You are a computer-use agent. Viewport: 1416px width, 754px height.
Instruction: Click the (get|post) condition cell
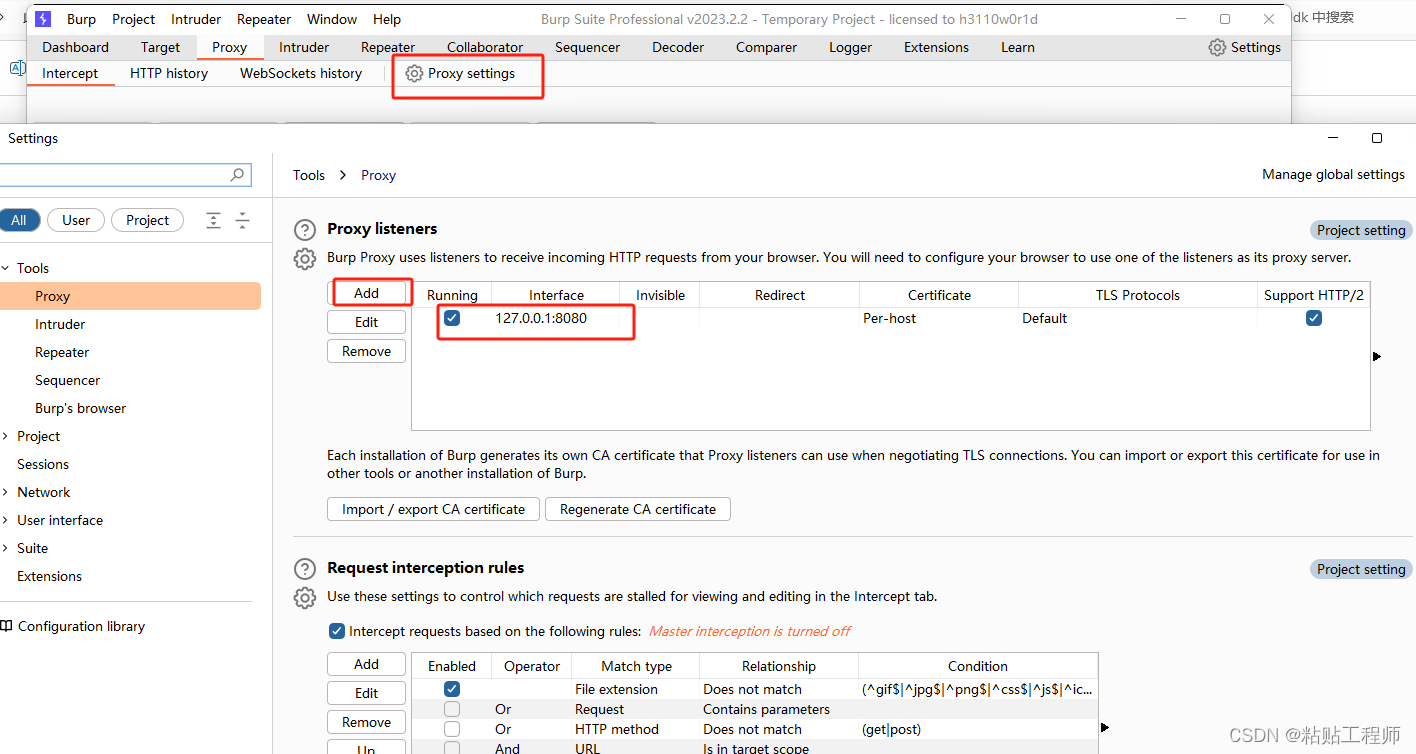(978, 729)
